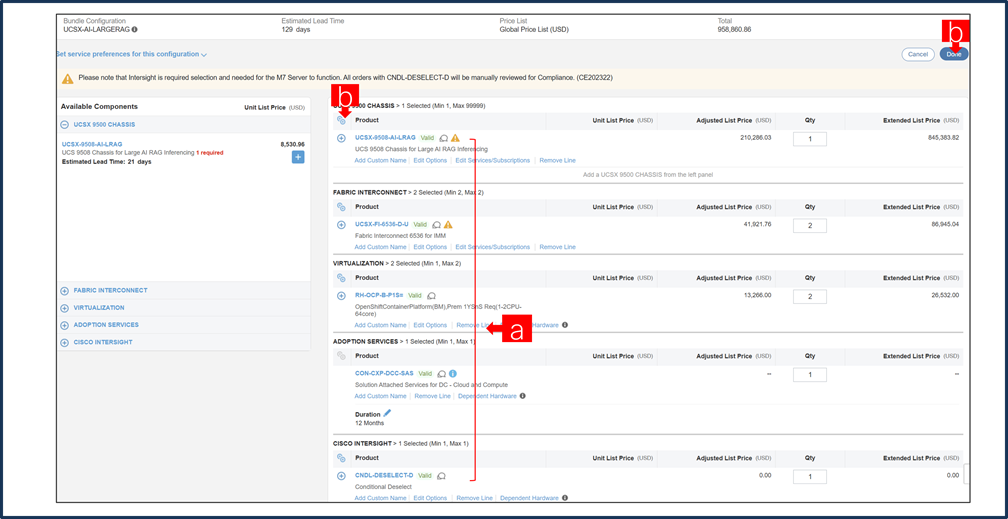Click Edit Services/Subscriptions under UCSX-9508-AI-LRAG
The width and height of the screenshot is (1008, 519).
[x=493, y=160]
